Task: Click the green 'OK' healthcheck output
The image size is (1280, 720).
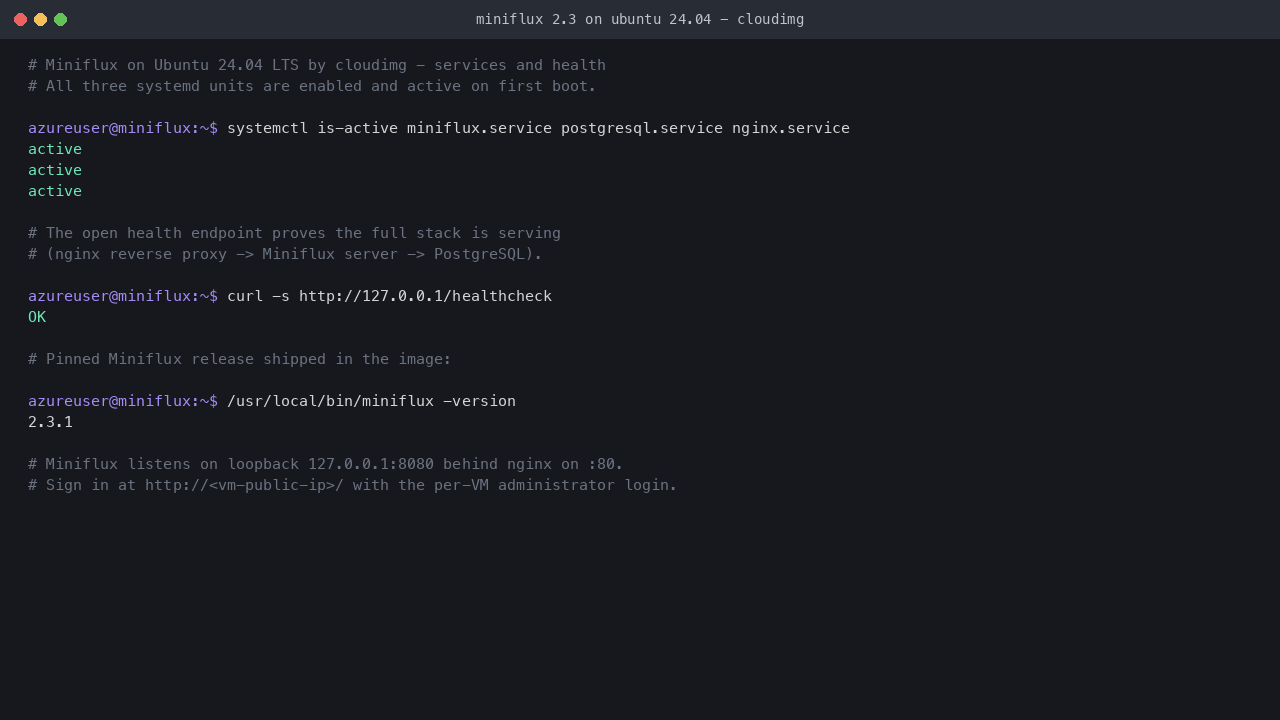Action: 37,317
